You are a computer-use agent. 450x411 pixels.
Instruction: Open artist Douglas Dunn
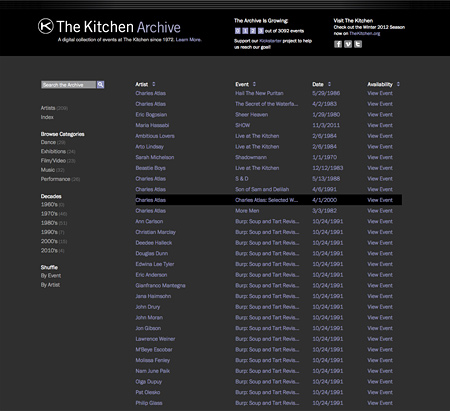[x=152, y=253]
